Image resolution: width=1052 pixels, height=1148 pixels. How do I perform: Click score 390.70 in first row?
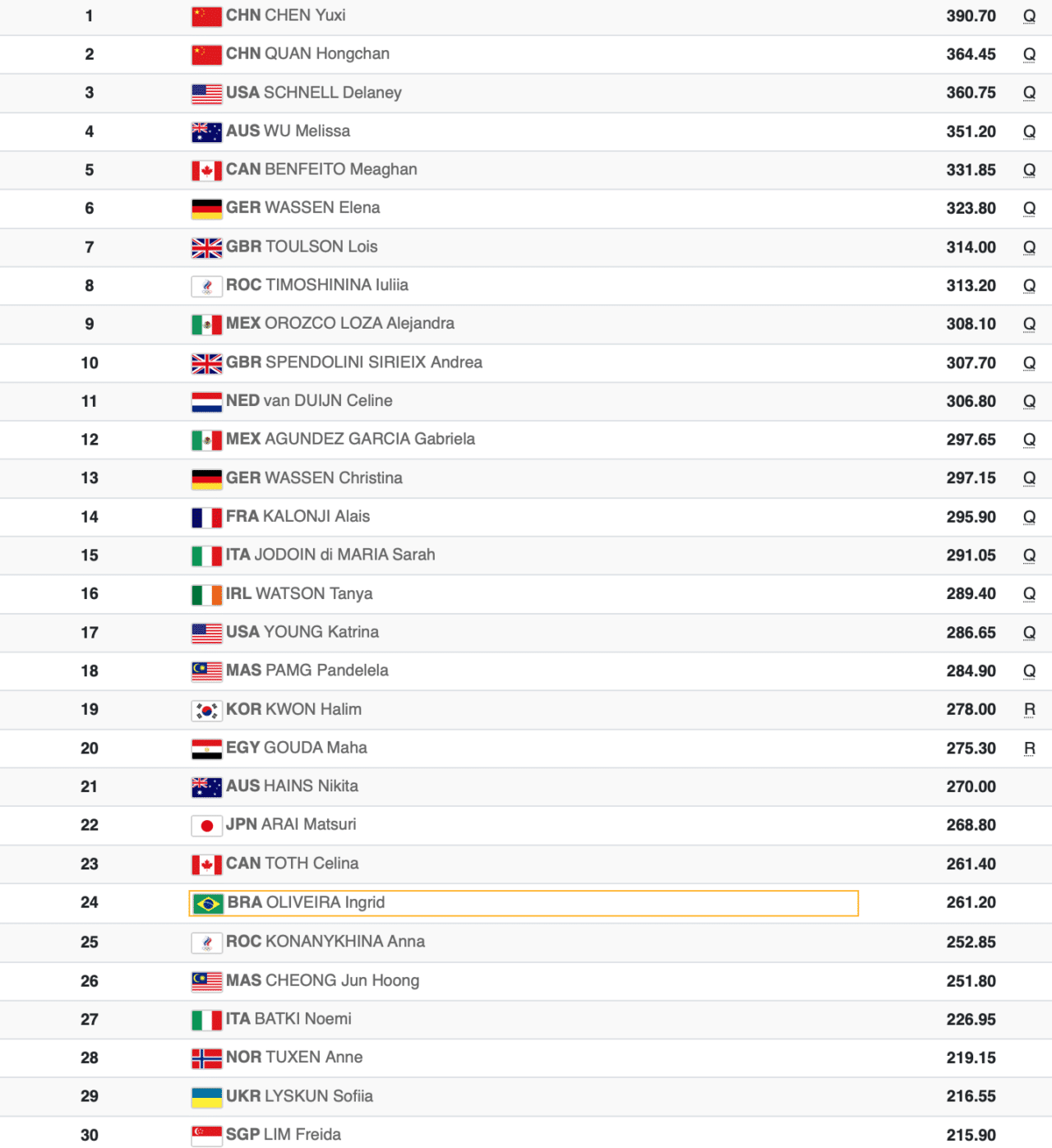click(x=971, y=16)
